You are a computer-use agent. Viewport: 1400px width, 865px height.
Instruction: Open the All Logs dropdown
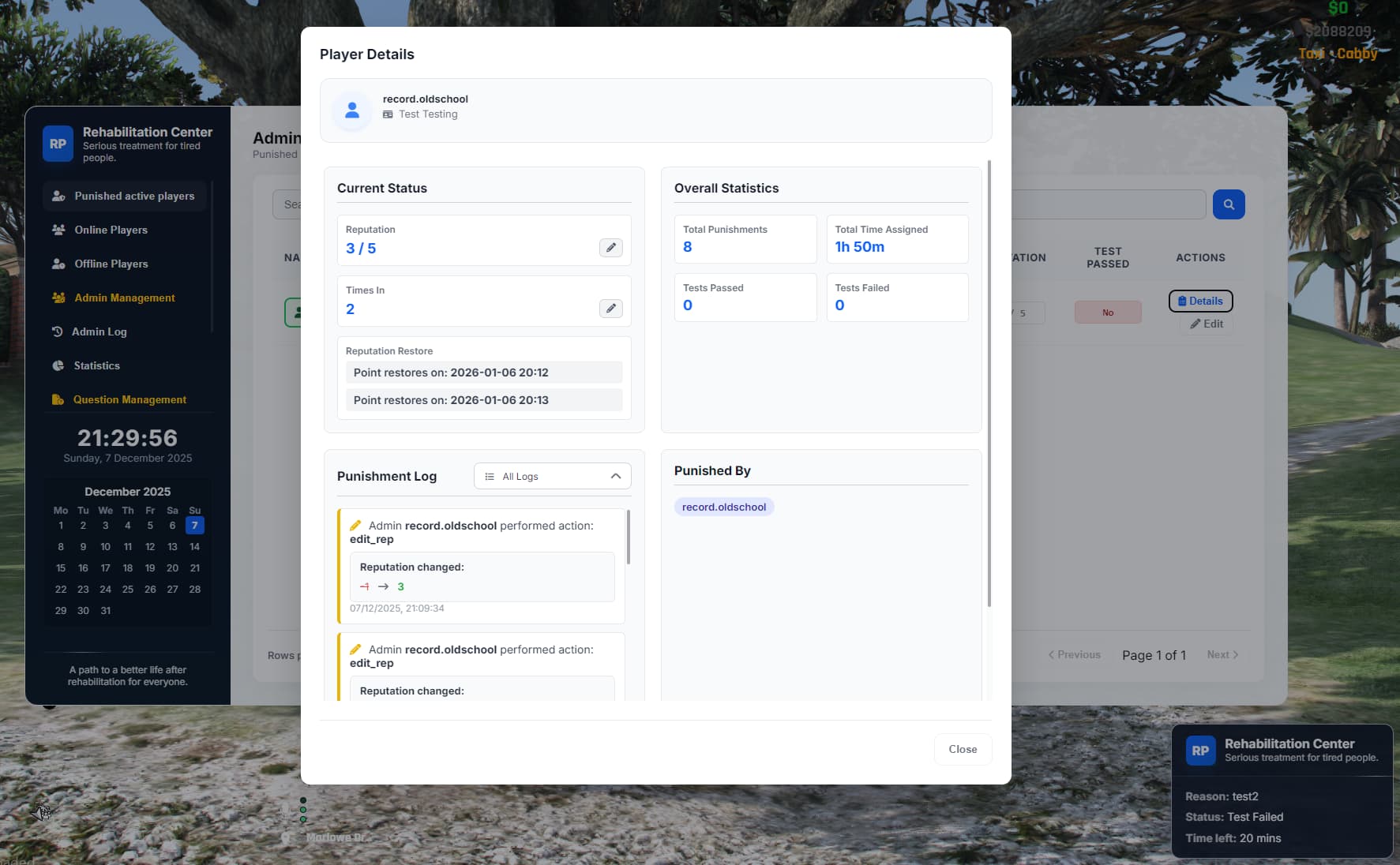pyautogui.click(x=552, y=476)
